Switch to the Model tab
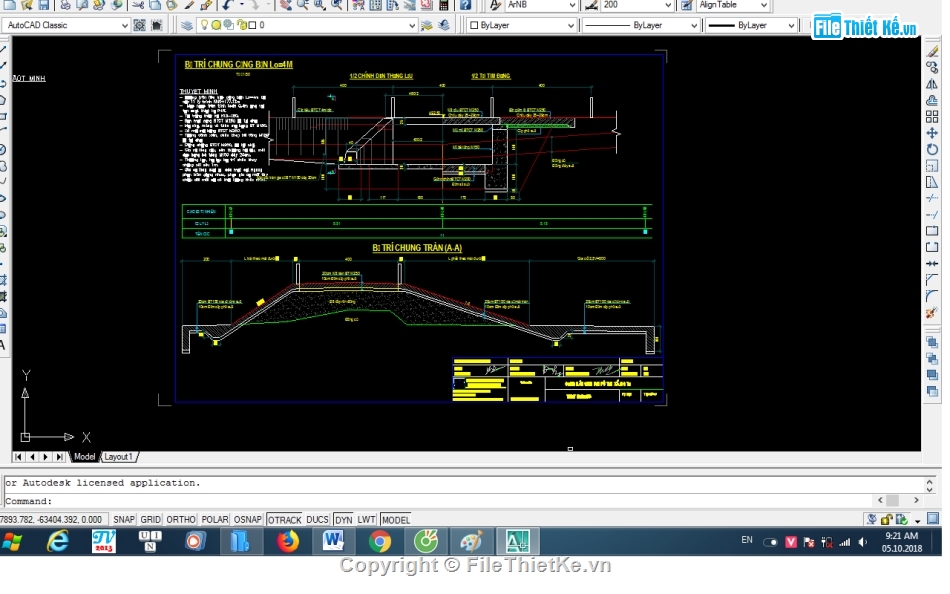Image resolution: width=950 pixels, height=594 pixels. click(x=84, y=457)
